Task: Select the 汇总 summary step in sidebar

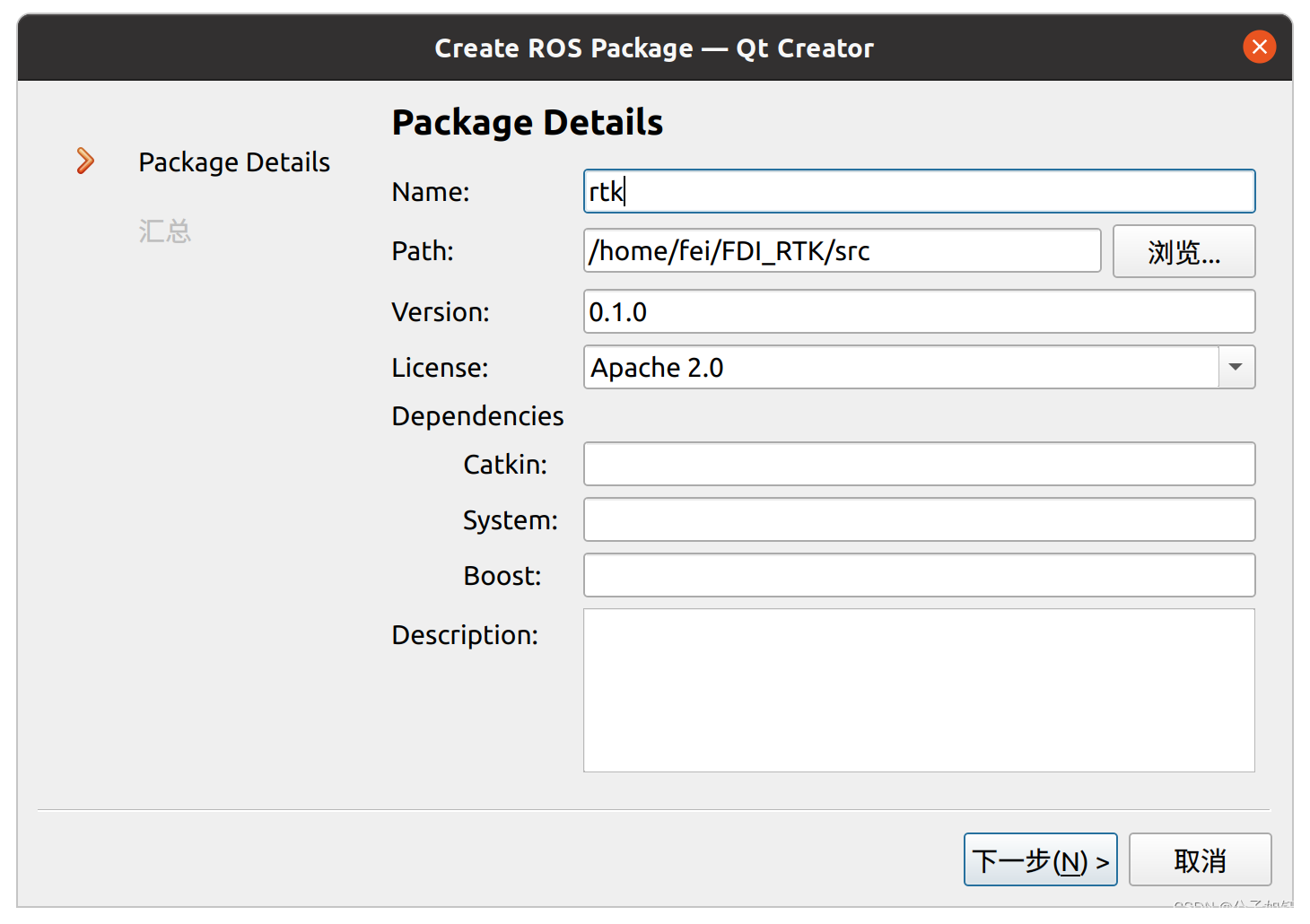Action: [165, 231]
